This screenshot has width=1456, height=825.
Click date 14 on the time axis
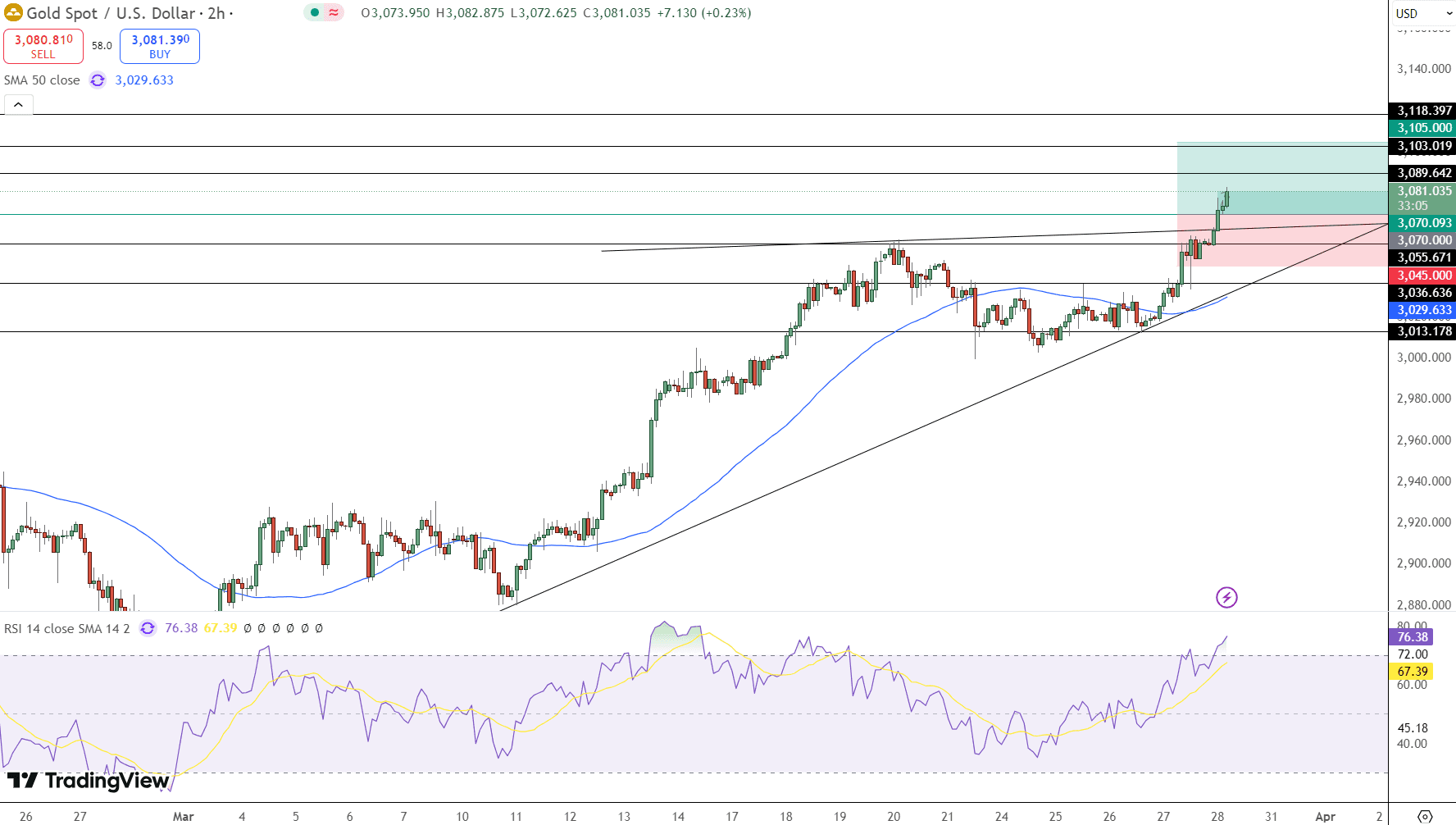tap(678, 817)
